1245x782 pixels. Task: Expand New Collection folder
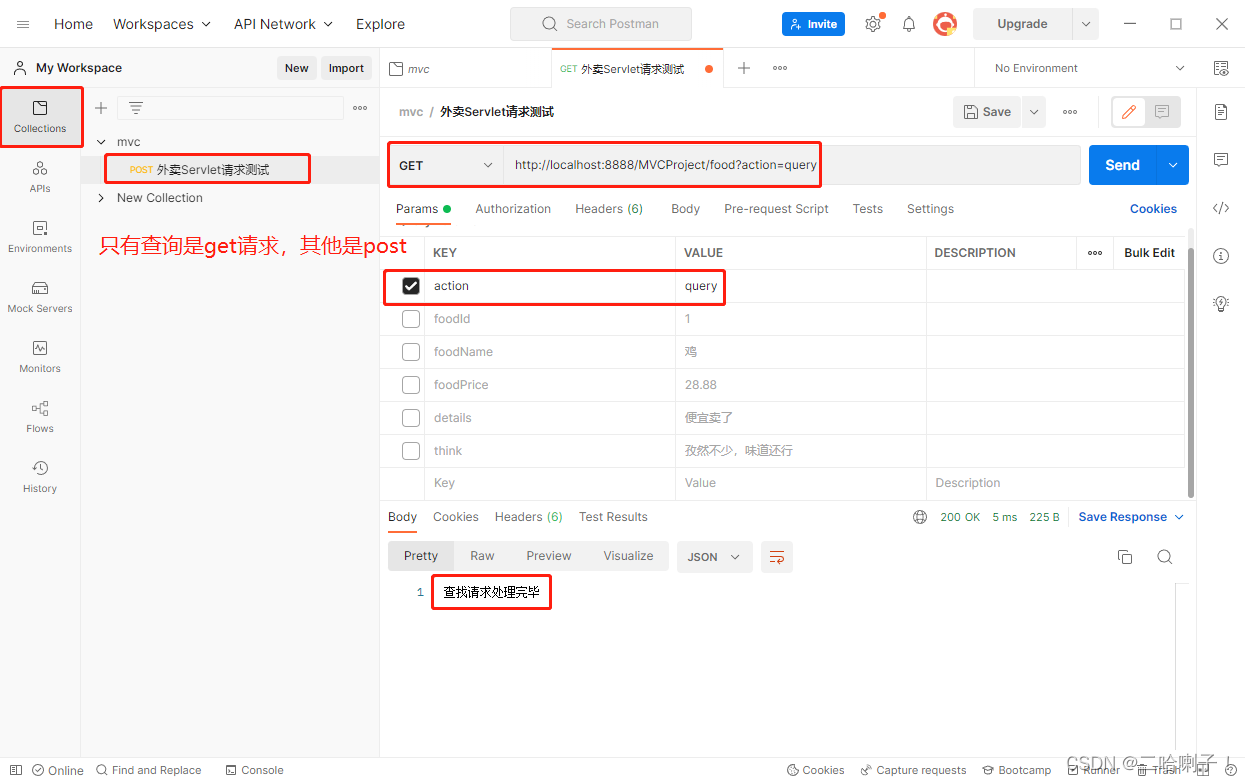point(102,198)
